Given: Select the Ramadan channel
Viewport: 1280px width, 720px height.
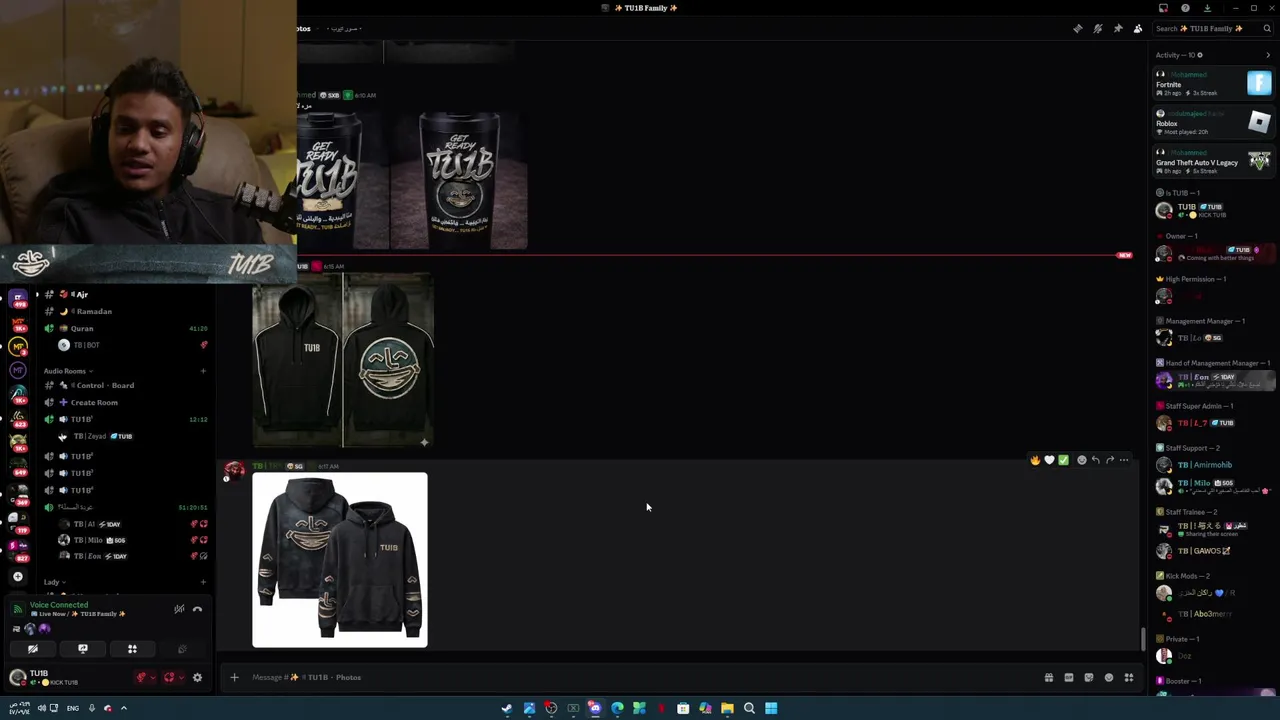Looking at the screenshot, I should (125, 311).
